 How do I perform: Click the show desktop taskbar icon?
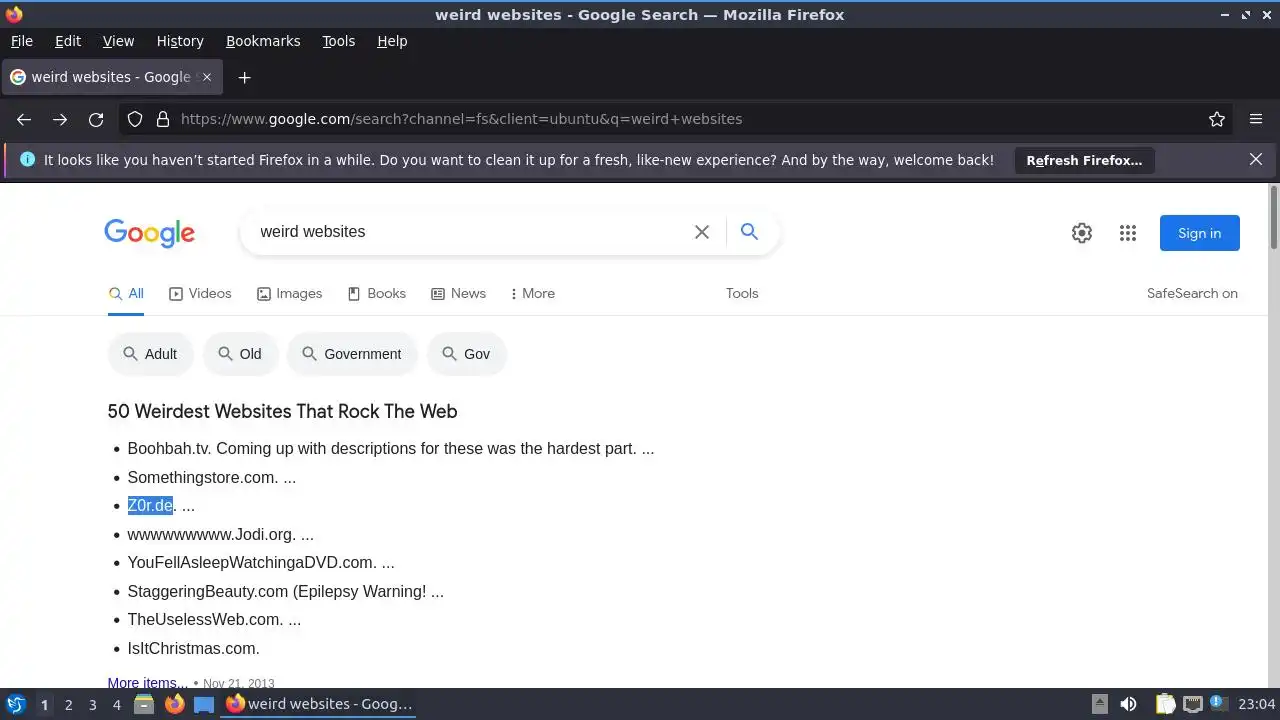coord(204,704)
